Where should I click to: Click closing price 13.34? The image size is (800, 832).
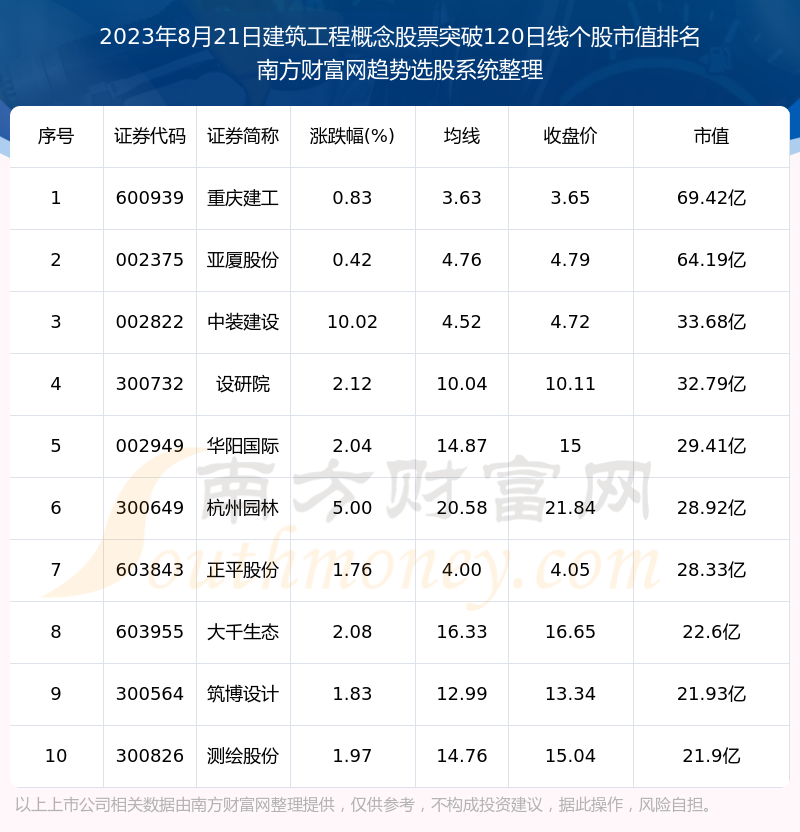tap(570, 695)
